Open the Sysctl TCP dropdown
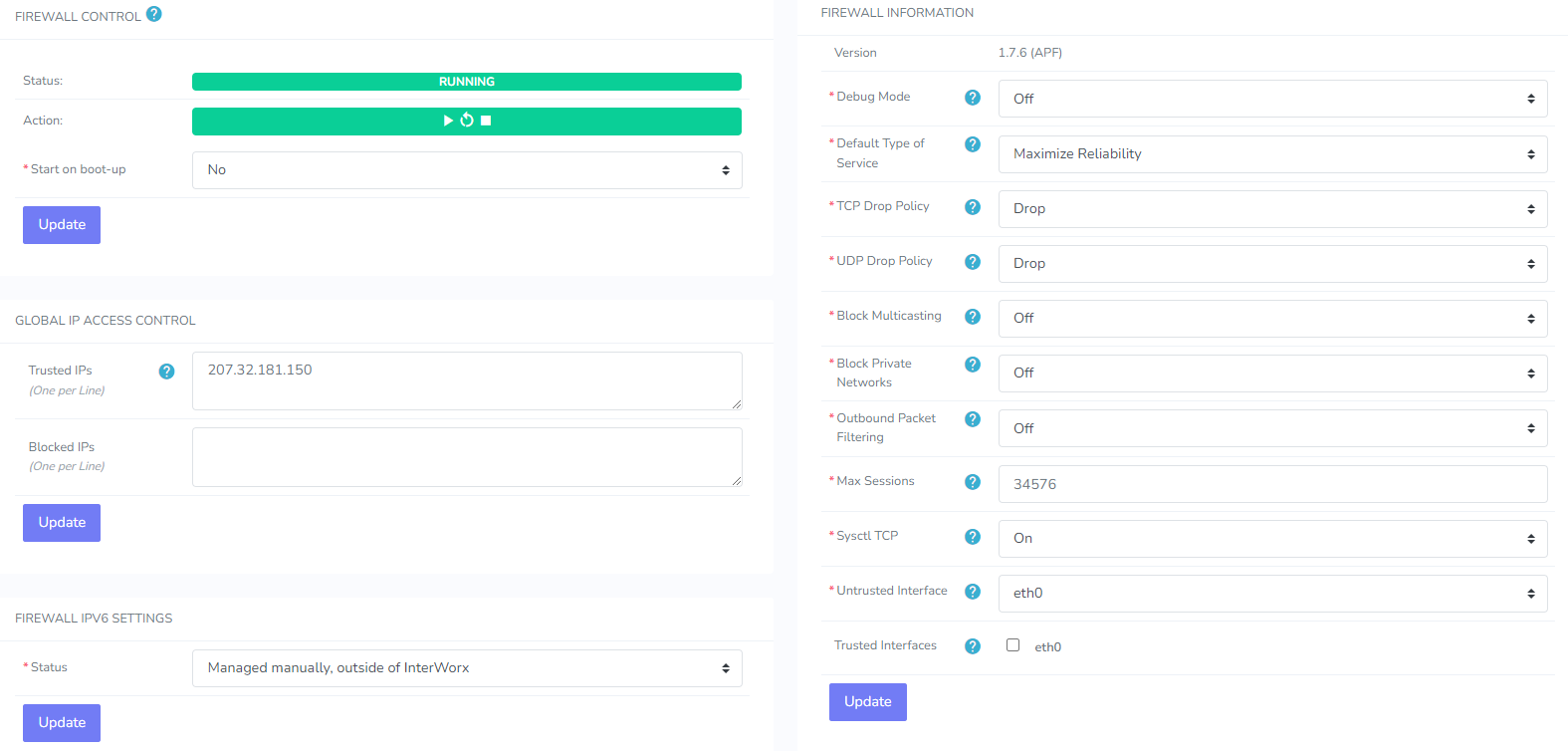 click(1272, 539)
